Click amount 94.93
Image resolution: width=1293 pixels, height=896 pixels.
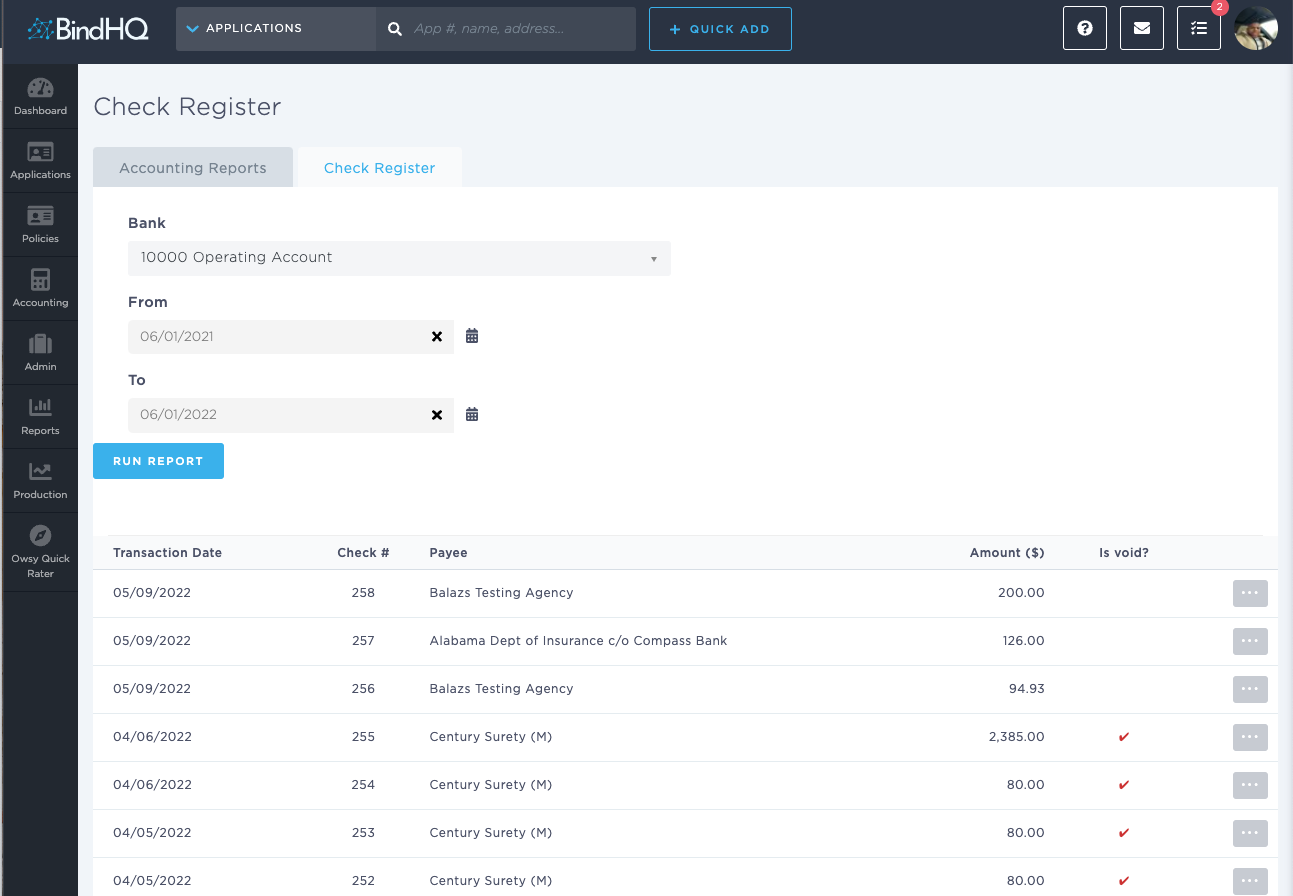pyautogui.click(x=1026, y=689)
